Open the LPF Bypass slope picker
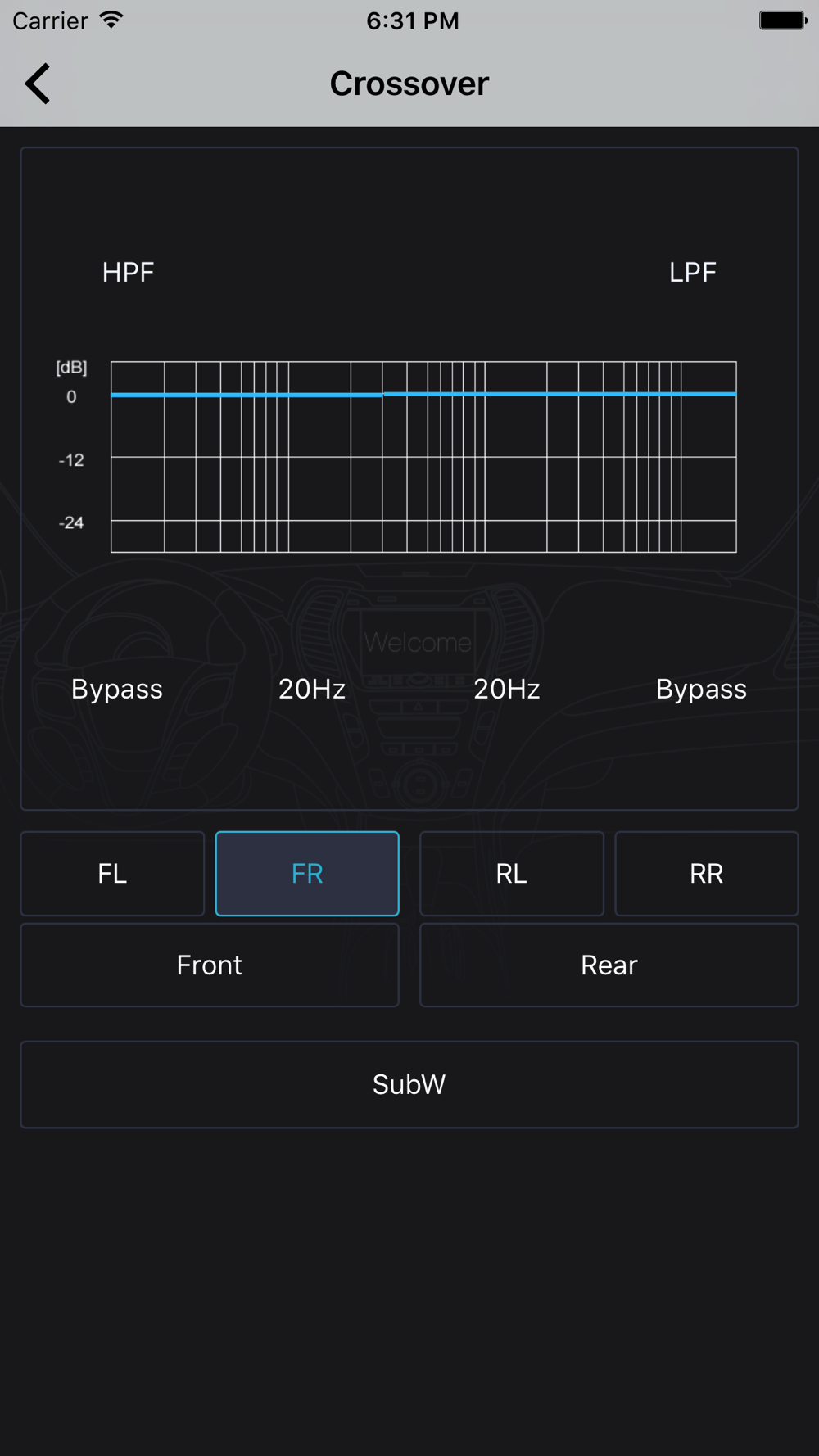The width and height of the screenshot is (819, 1456). coord(702,690)
